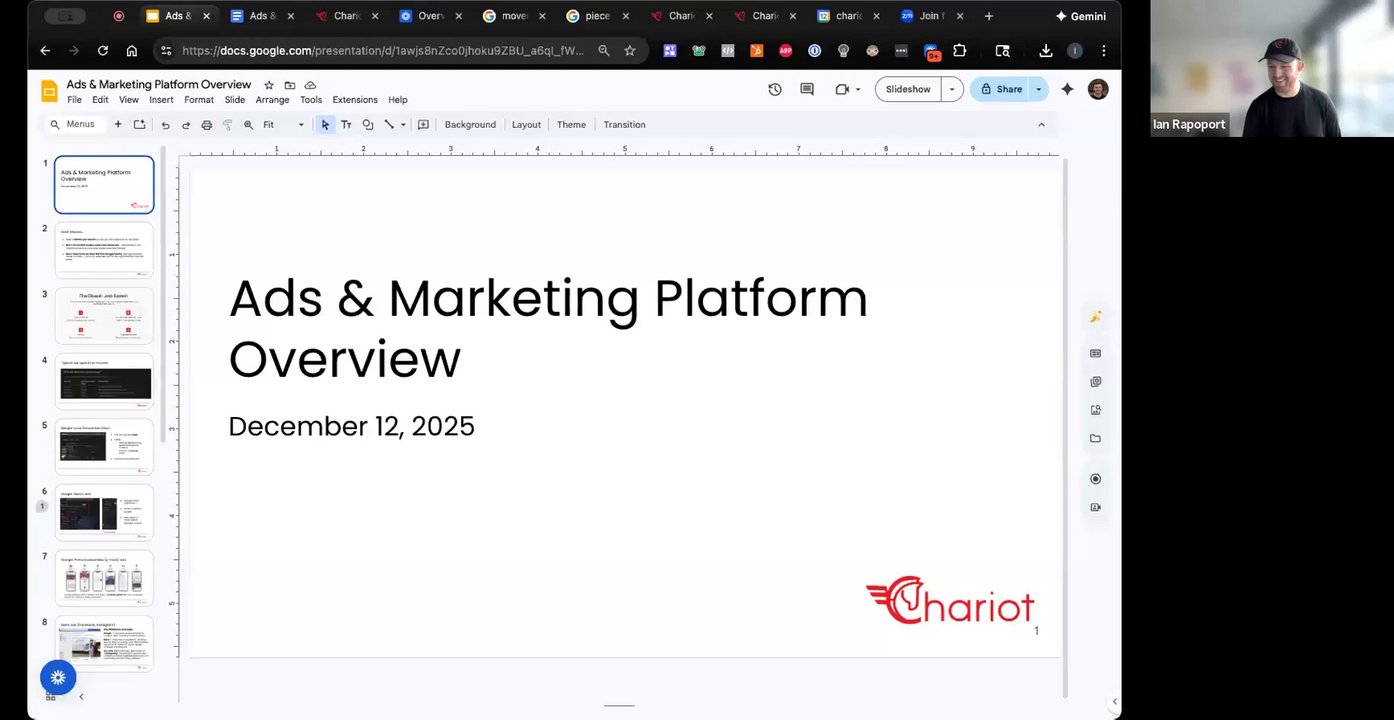The width and height of the screenshot is (1394, 720).
Task: Click the Menus search field
Action: click(73, 125)
